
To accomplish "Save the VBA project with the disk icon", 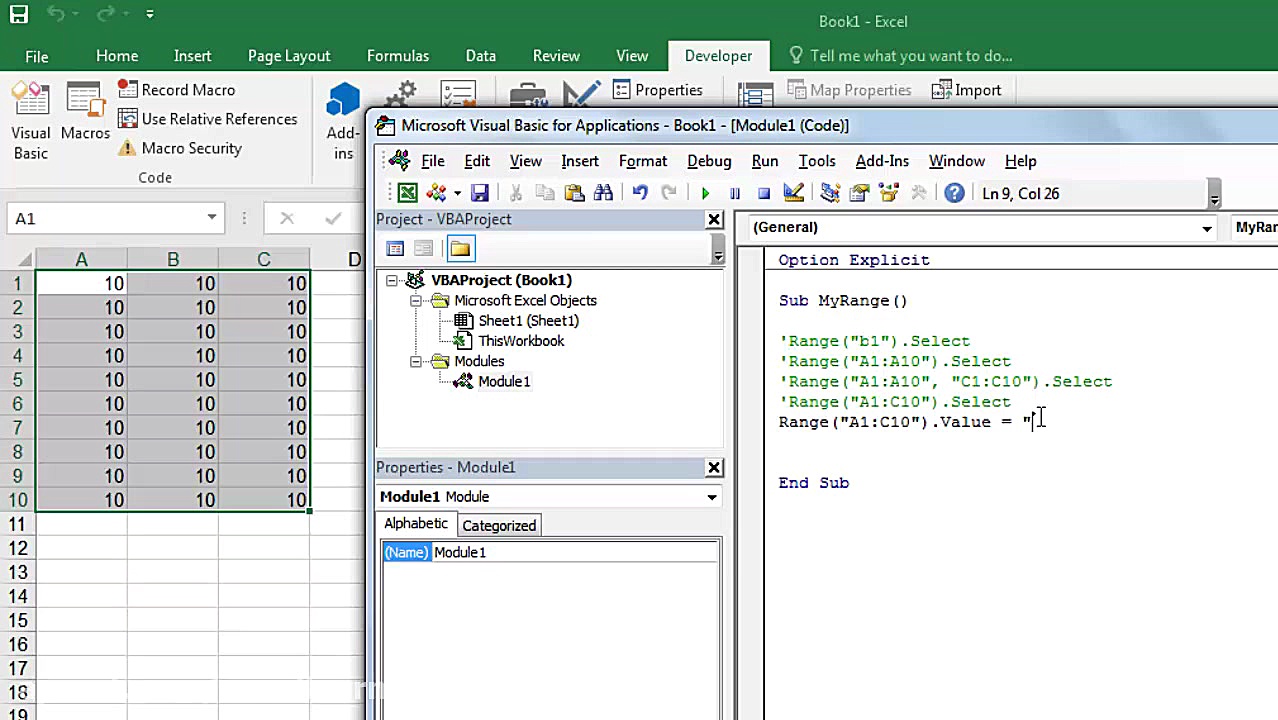I will coord(480,193).
